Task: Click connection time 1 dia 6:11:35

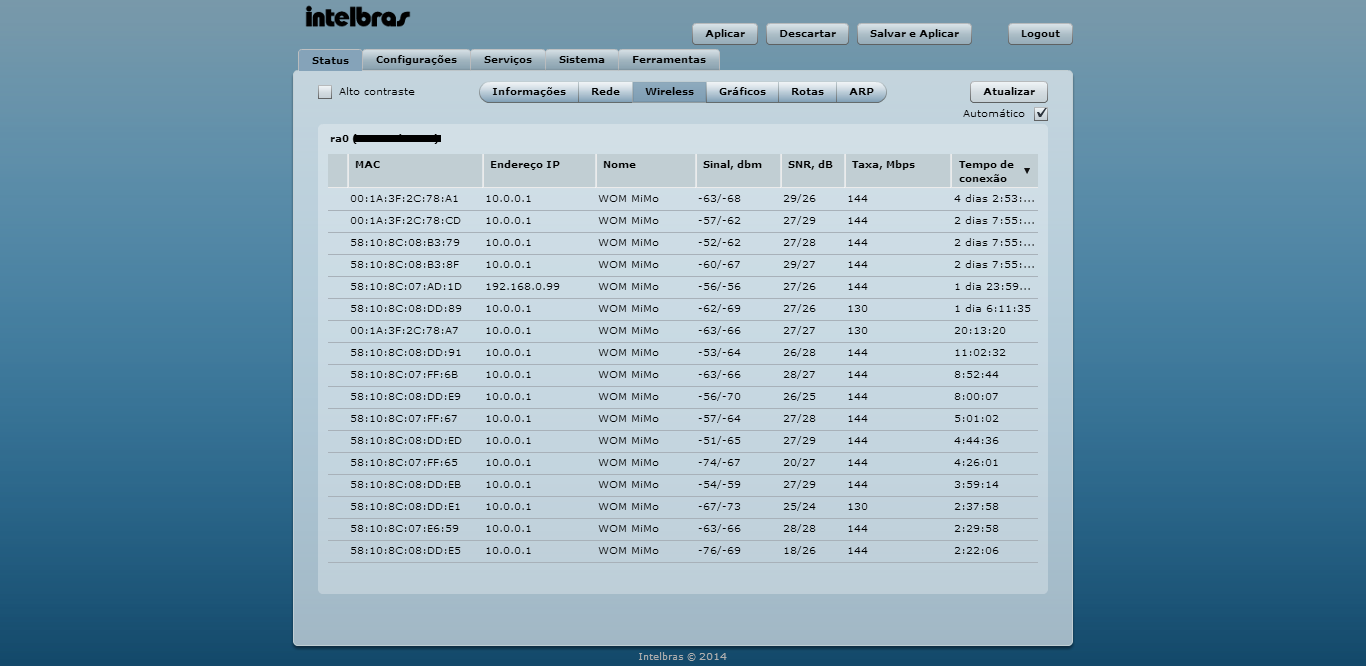Action: pyautogui.click(x=992, y=309)
